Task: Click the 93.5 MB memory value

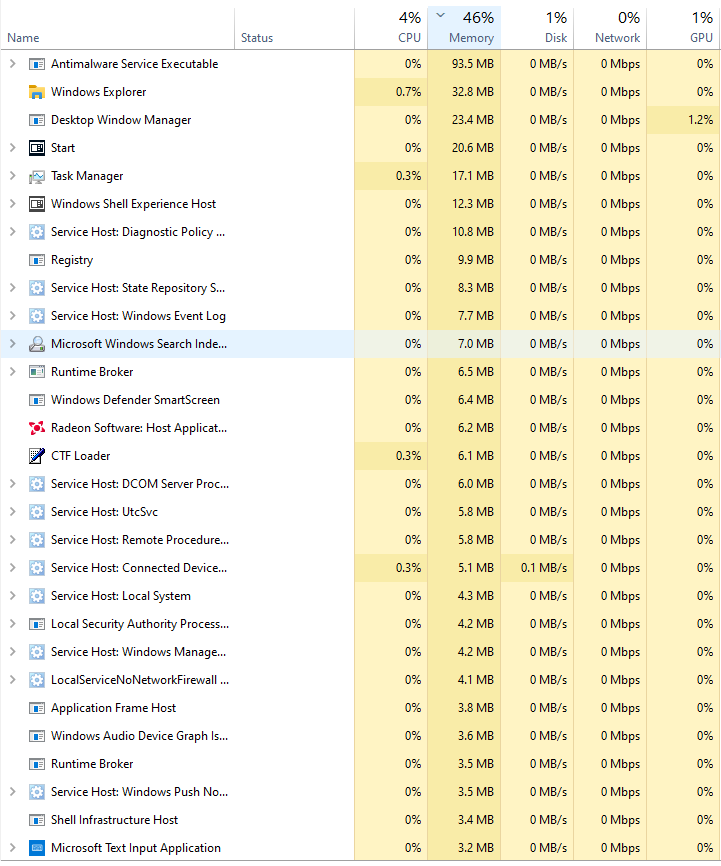Action: point(472,64)
